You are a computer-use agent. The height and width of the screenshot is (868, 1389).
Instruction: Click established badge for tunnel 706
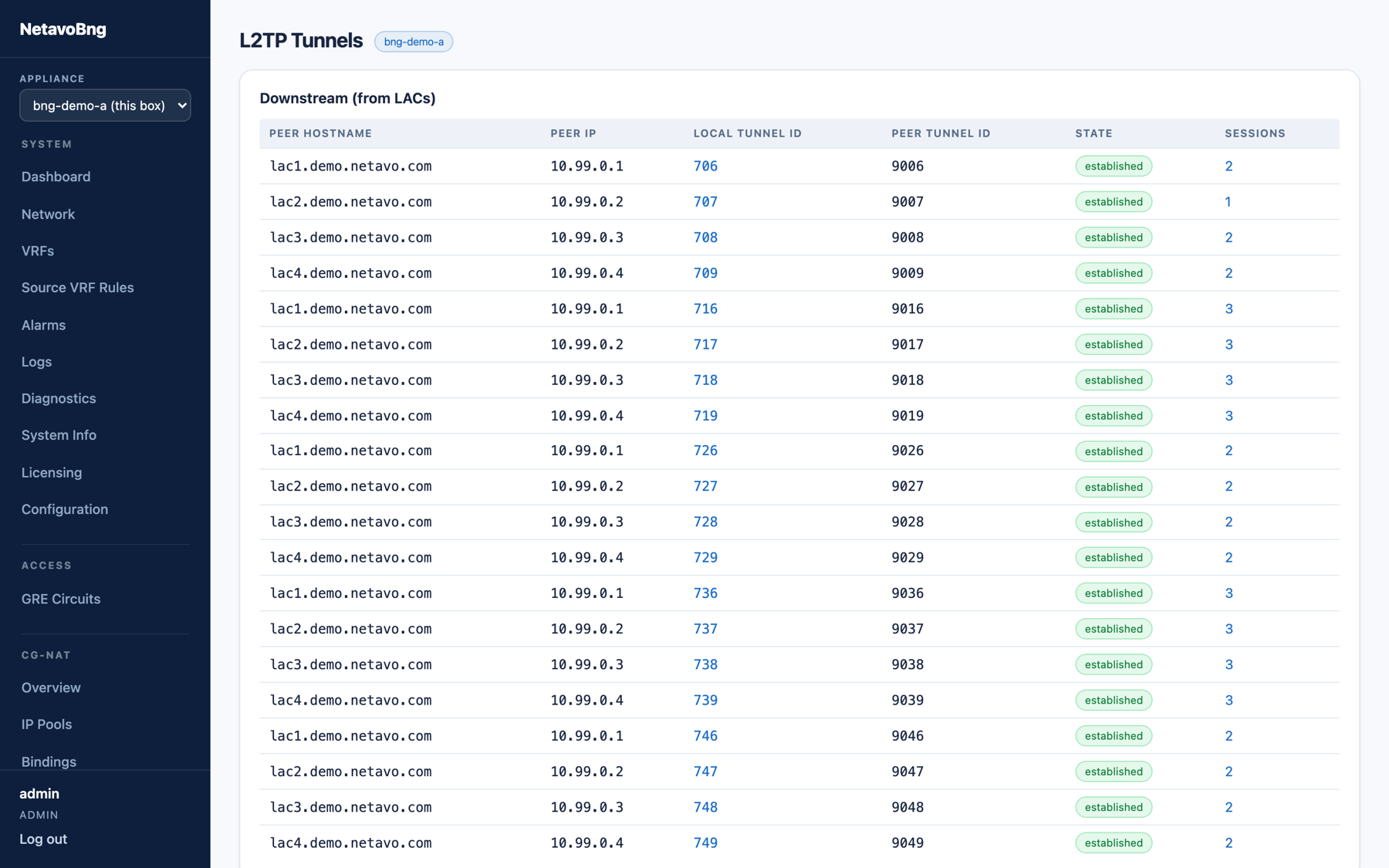pos(1114,166)
